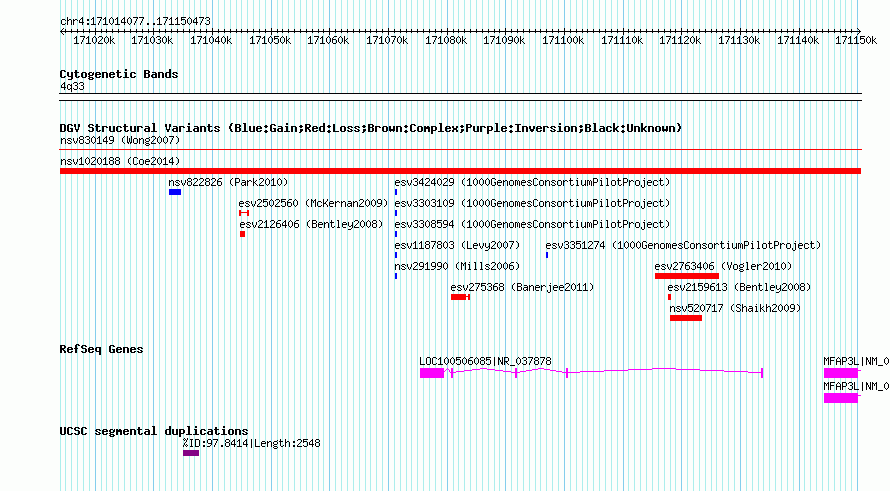Open the esv3308594 1000Genomes label
The image size is (890, 491).
(532, 224)
